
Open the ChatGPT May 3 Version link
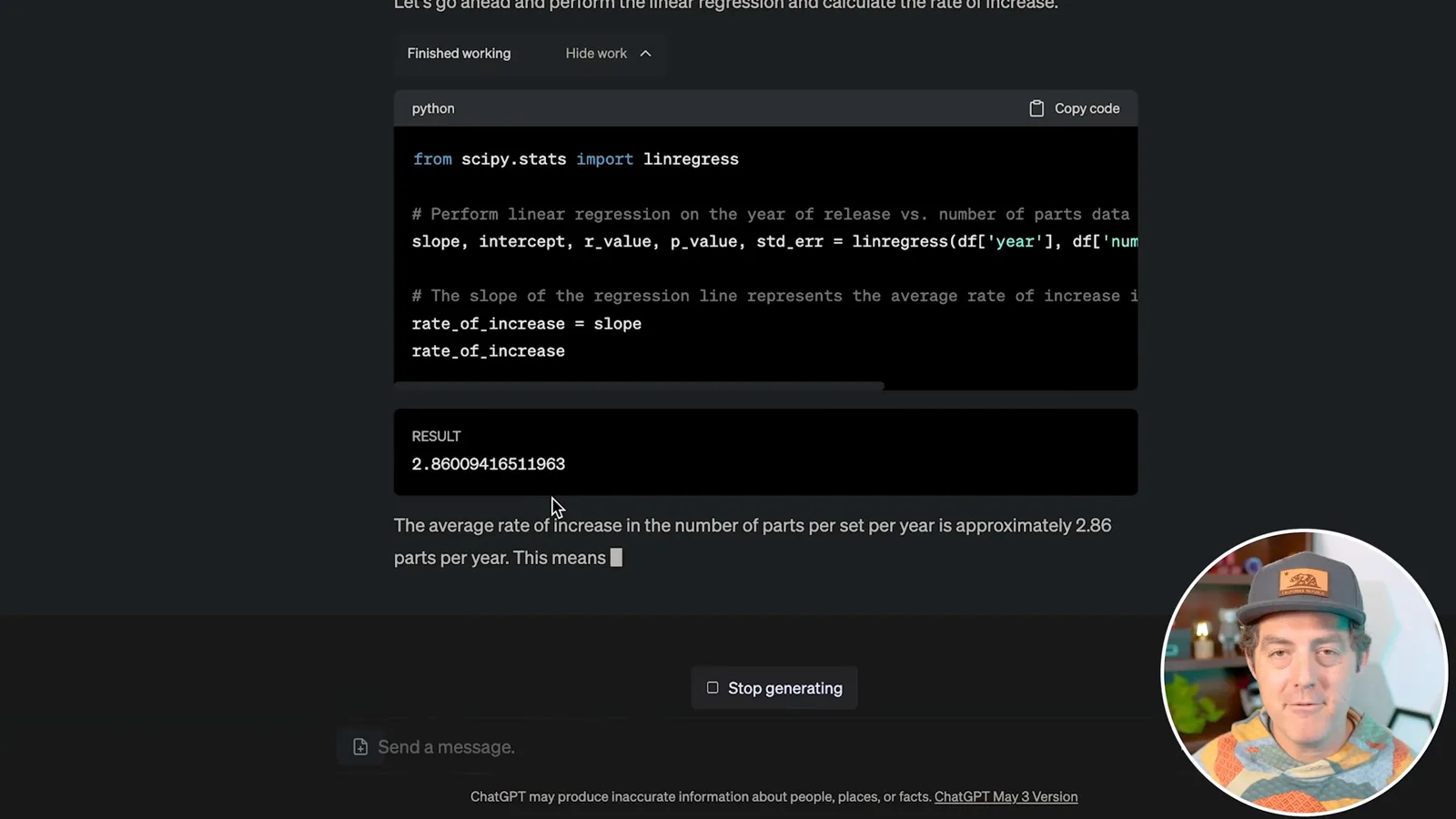[1006, 796]
